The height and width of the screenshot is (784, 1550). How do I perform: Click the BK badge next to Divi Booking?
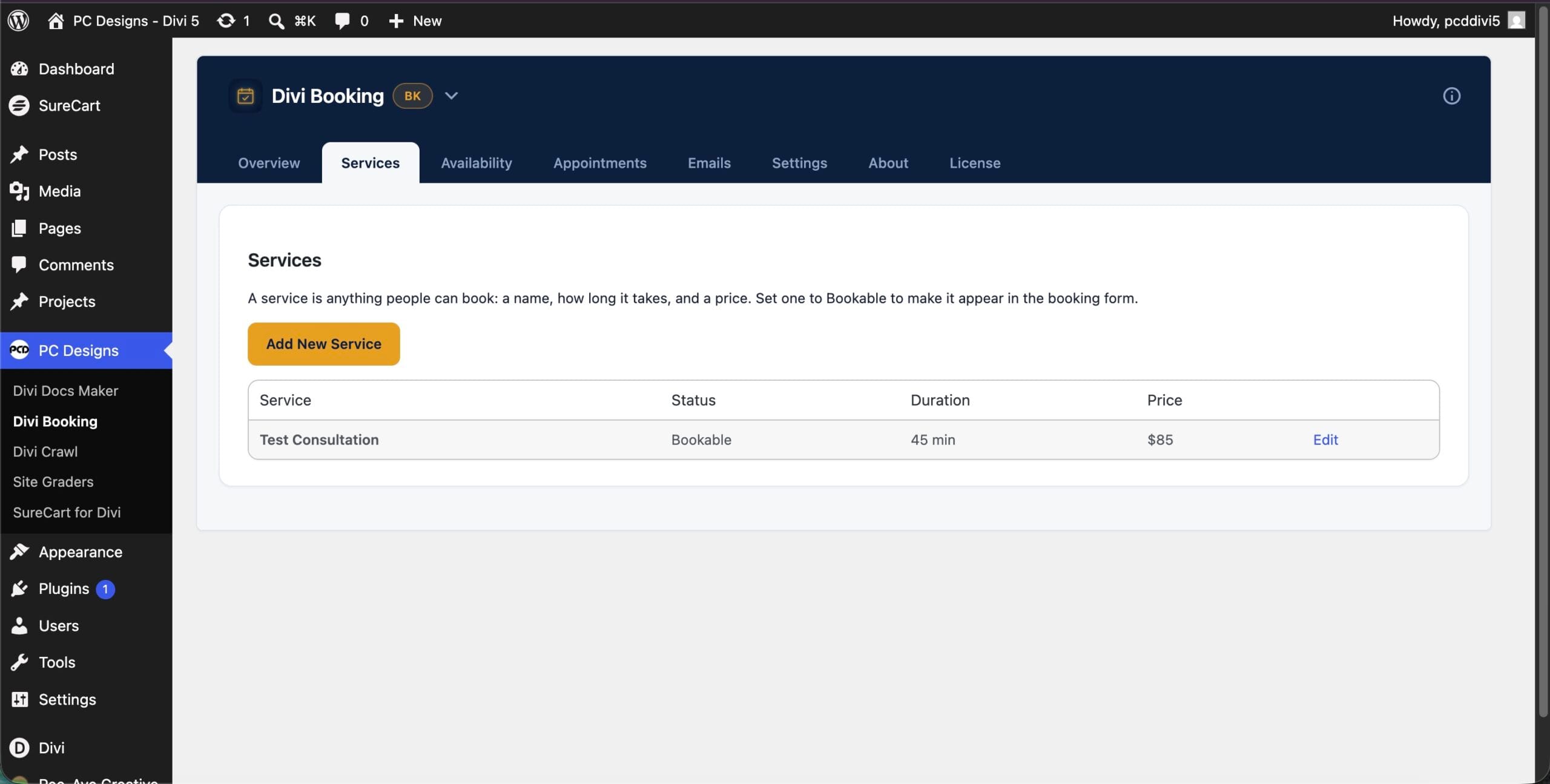pos(412,96)
